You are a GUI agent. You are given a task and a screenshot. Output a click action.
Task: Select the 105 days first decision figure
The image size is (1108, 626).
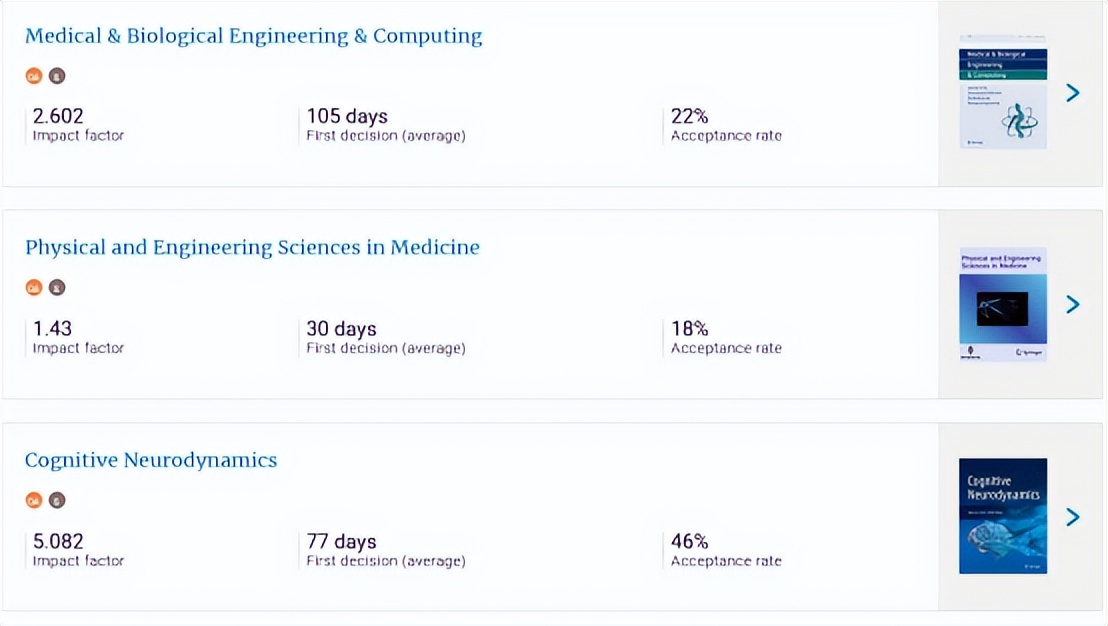tap(347, 116)
